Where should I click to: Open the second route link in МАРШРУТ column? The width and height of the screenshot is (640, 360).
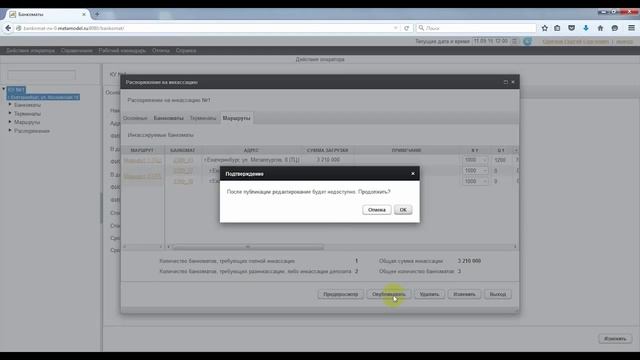[x=142, y=176]
